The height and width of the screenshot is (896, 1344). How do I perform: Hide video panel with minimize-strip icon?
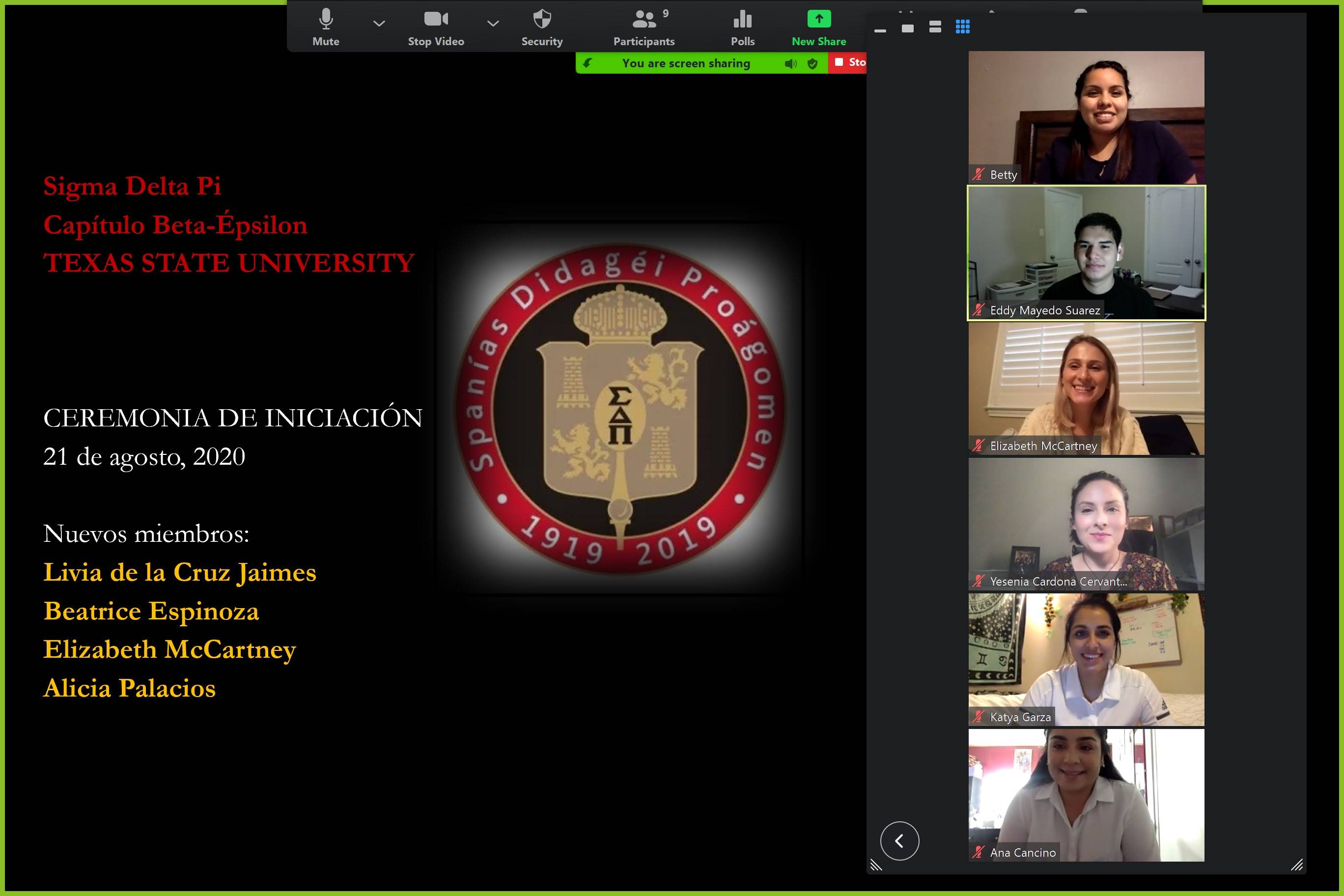tap(880, 30)
